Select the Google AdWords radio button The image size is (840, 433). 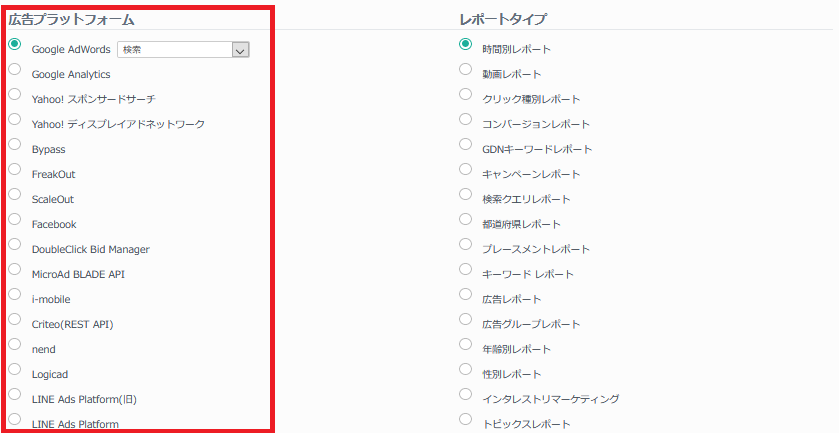tap(15, 44)
